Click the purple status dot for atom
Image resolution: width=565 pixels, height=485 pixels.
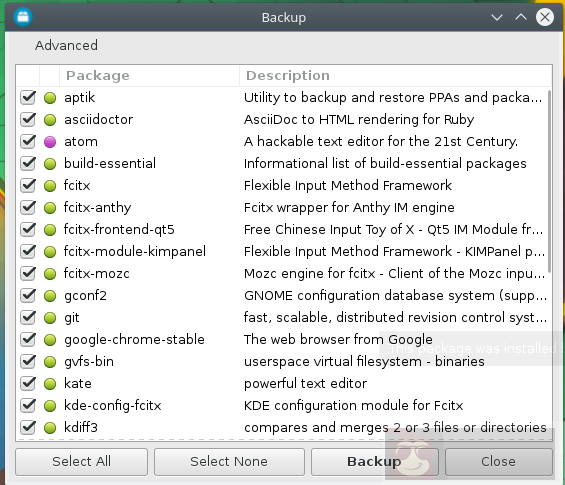pos(50,142)
